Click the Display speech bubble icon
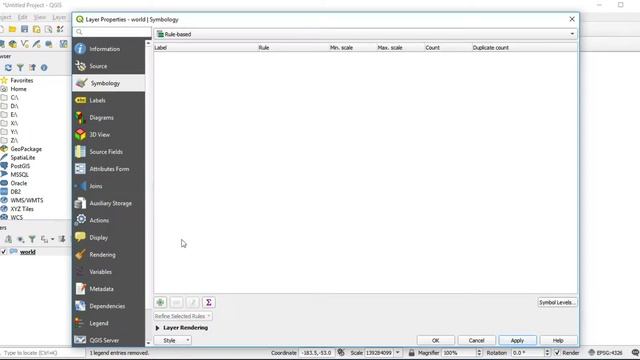Viewport: 640px width, 360px height. [80, 237]
